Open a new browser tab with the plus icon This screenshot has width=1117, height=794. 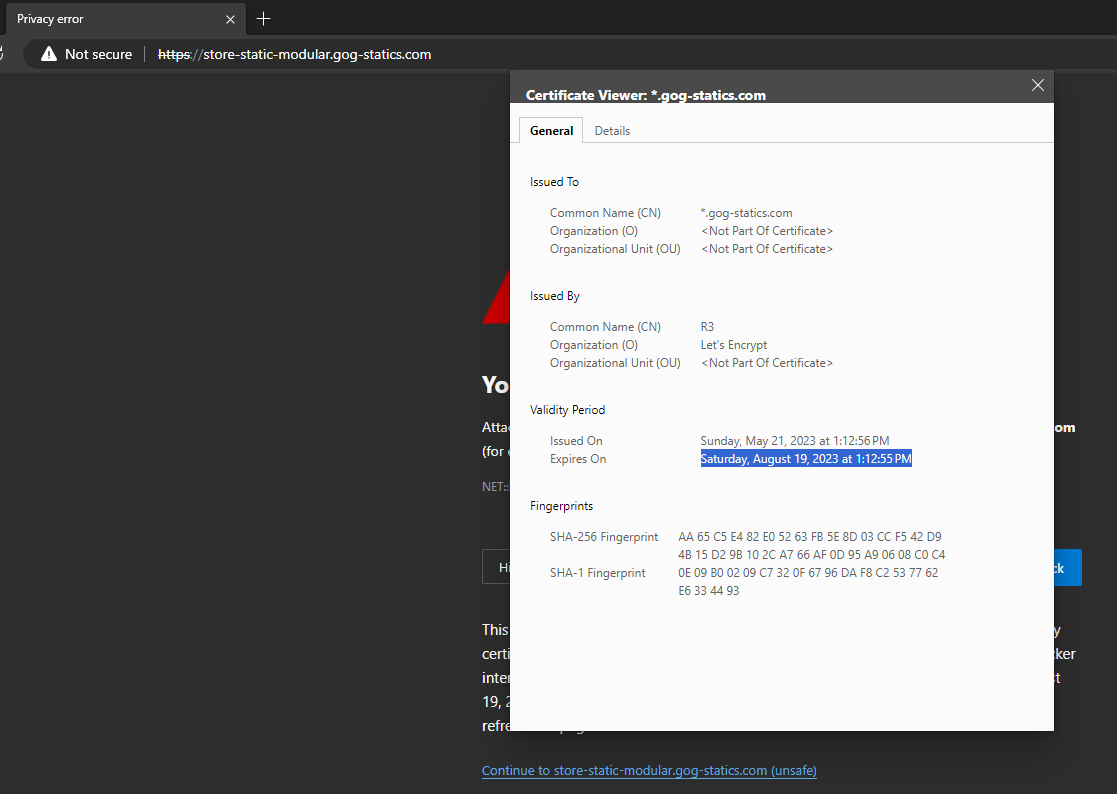(x=262, y=18)
